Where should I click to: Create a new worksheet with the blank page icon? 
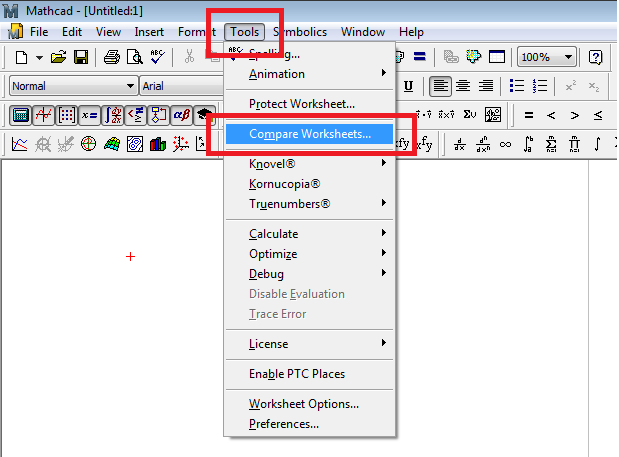pyautogui.click(x=21, y=58)
